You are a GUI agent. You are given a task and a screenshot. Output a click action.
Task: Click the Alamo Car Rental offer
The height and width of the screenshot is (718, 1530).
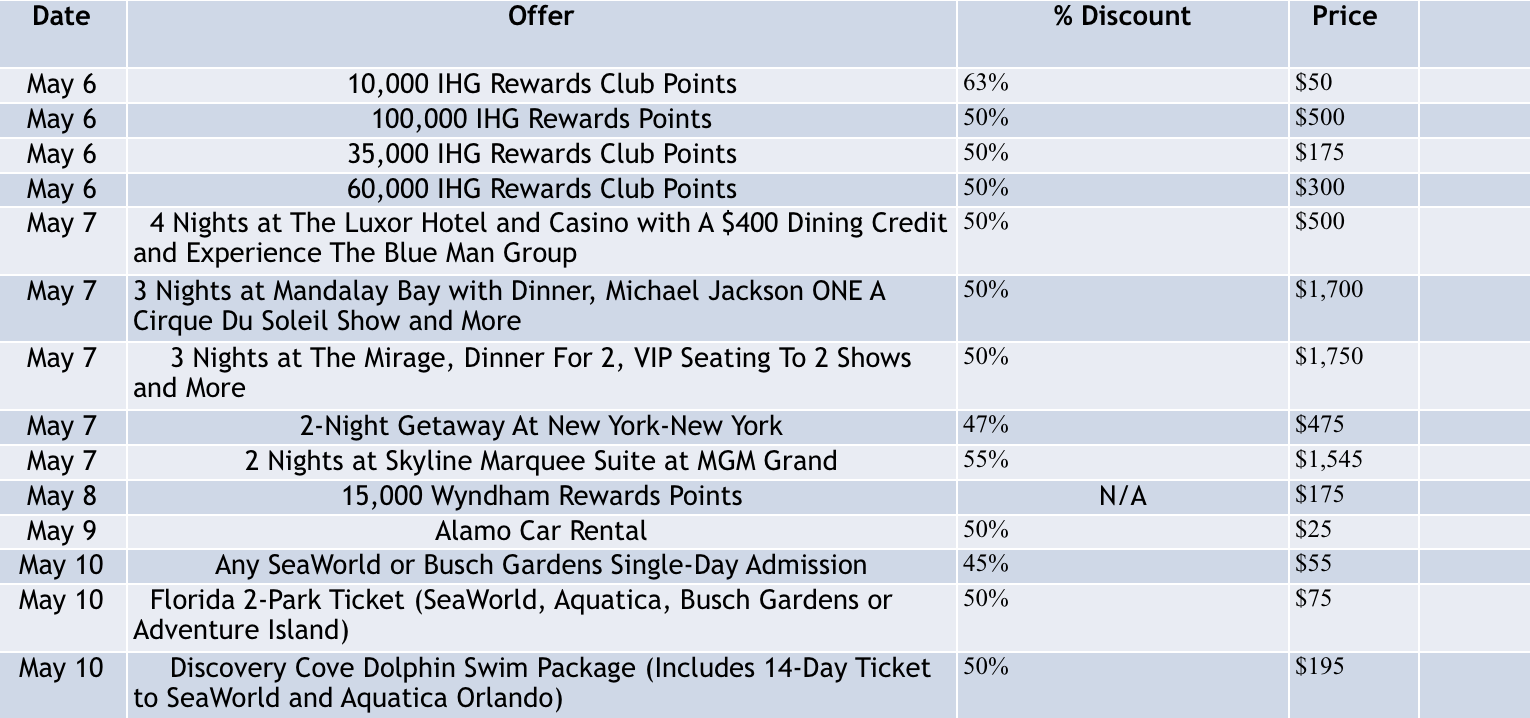point(541,531)
